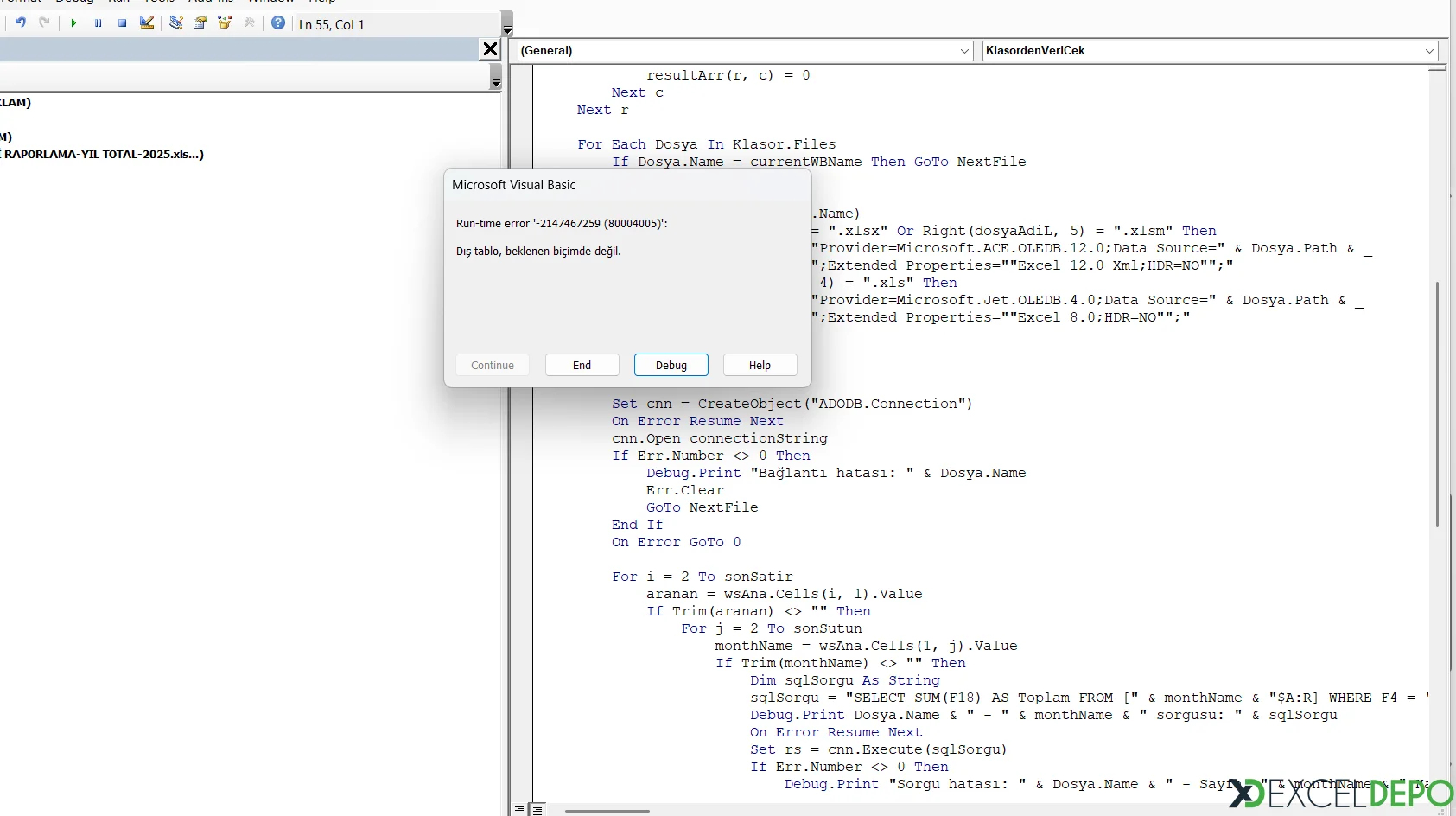Click the 'Err.Clear' code line
This screenshot has height=816, width=1456.
(x=685, y=490)
